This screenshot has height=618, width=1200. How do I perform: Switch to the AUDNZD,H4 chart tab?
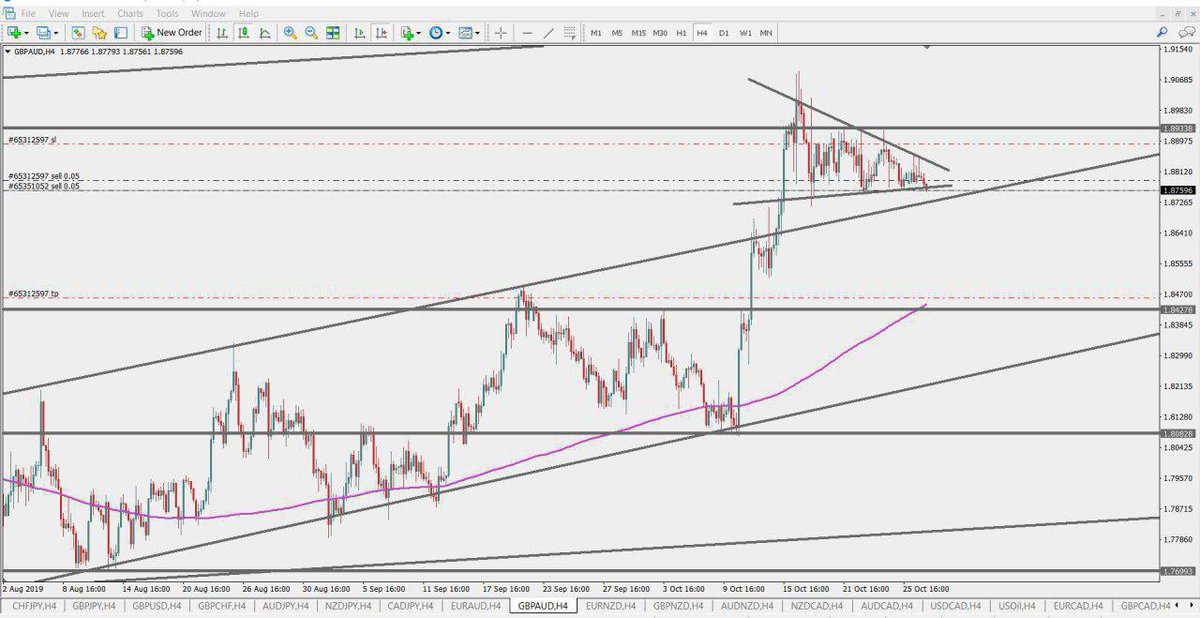pyautogui.click(x=748, y=606)
